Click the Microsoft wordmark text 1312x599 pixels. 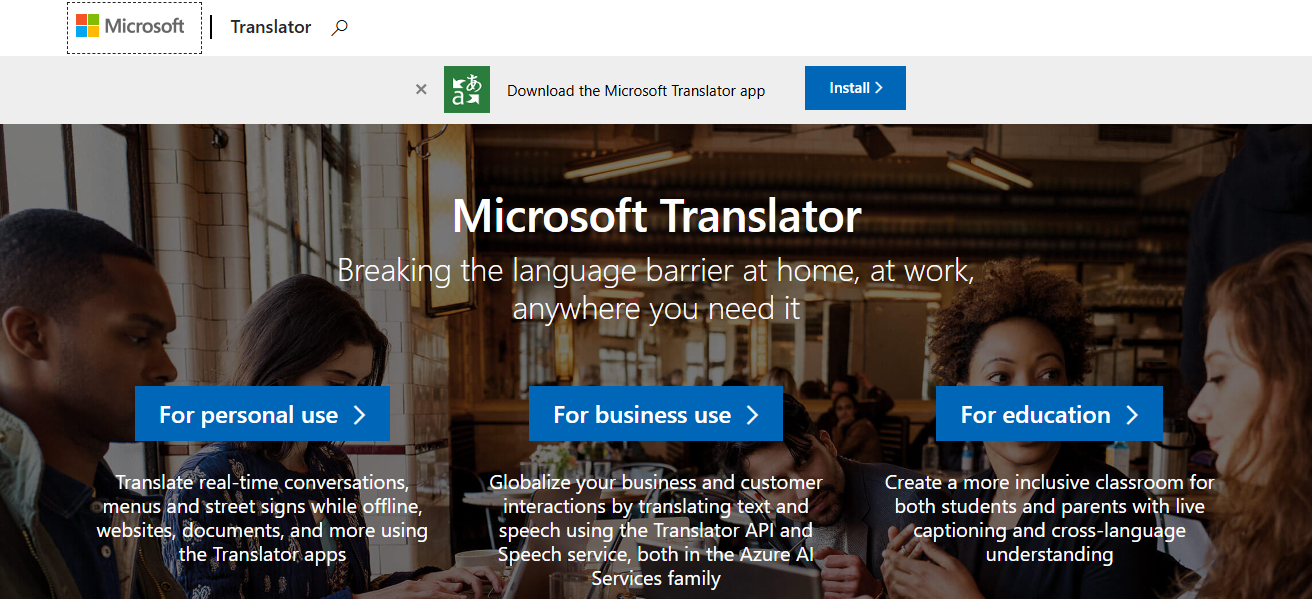point(145,26)
